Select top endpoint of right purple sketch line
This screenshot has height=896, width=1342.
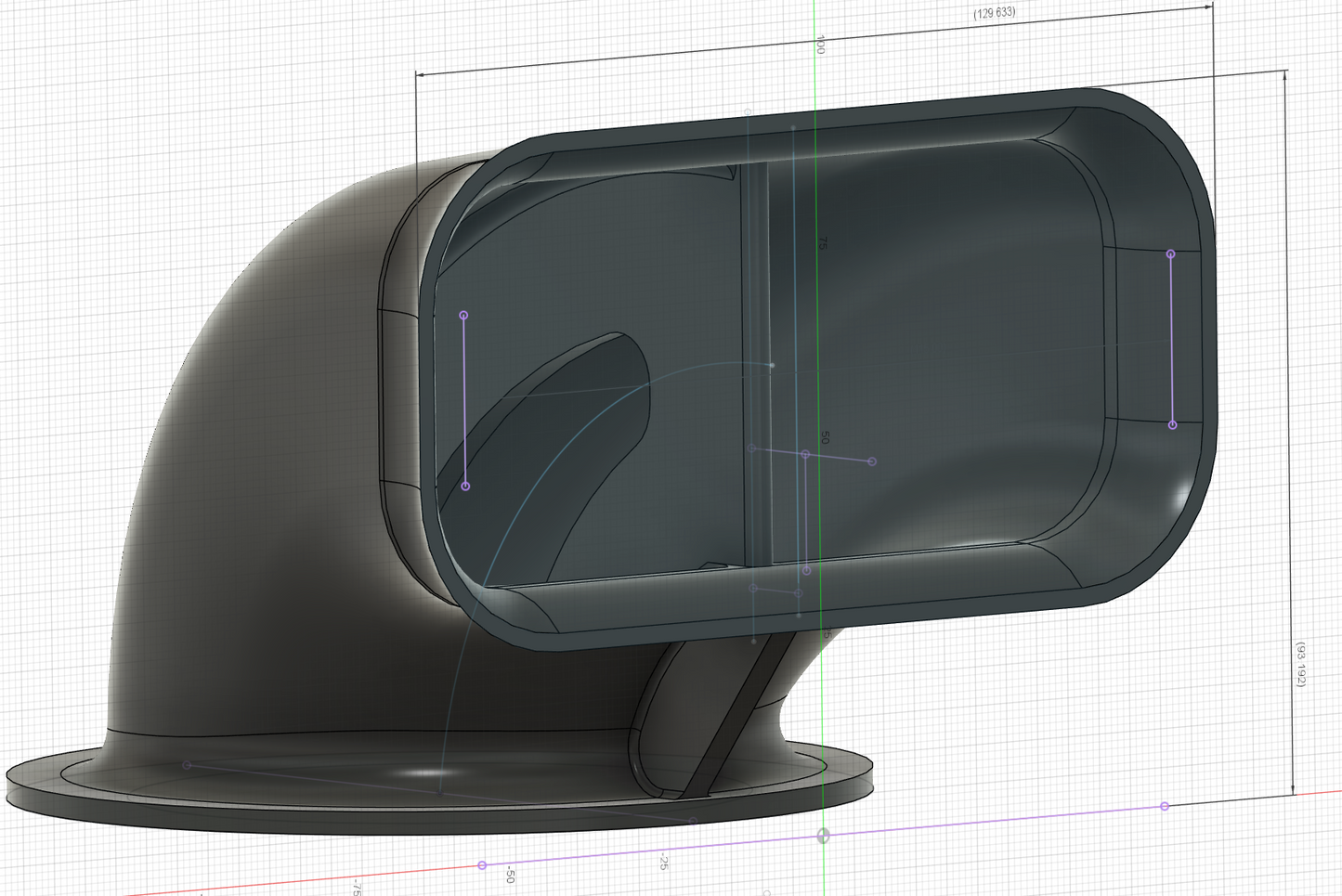coord(1170,253)
